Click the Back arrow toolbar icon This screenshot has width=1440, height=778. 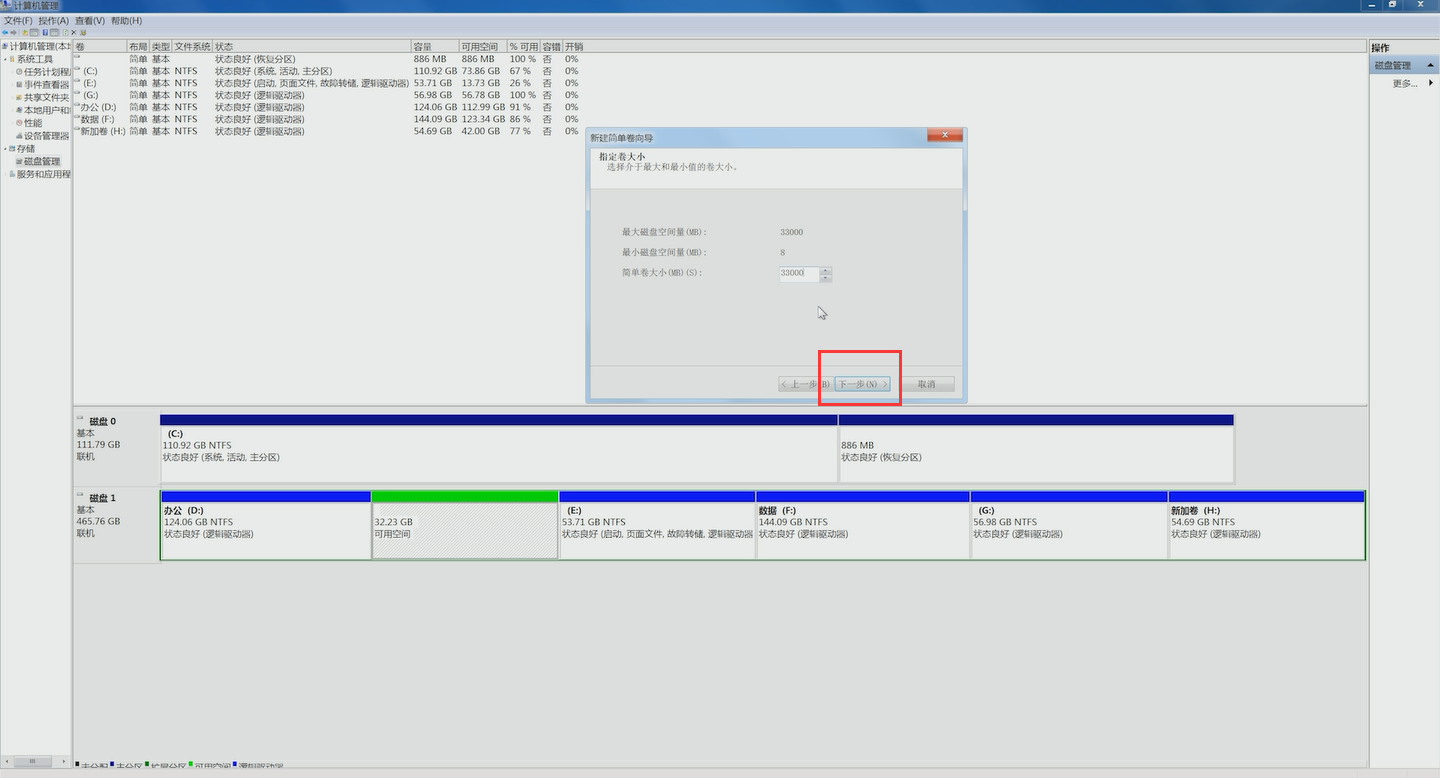(x=5, y=32)
